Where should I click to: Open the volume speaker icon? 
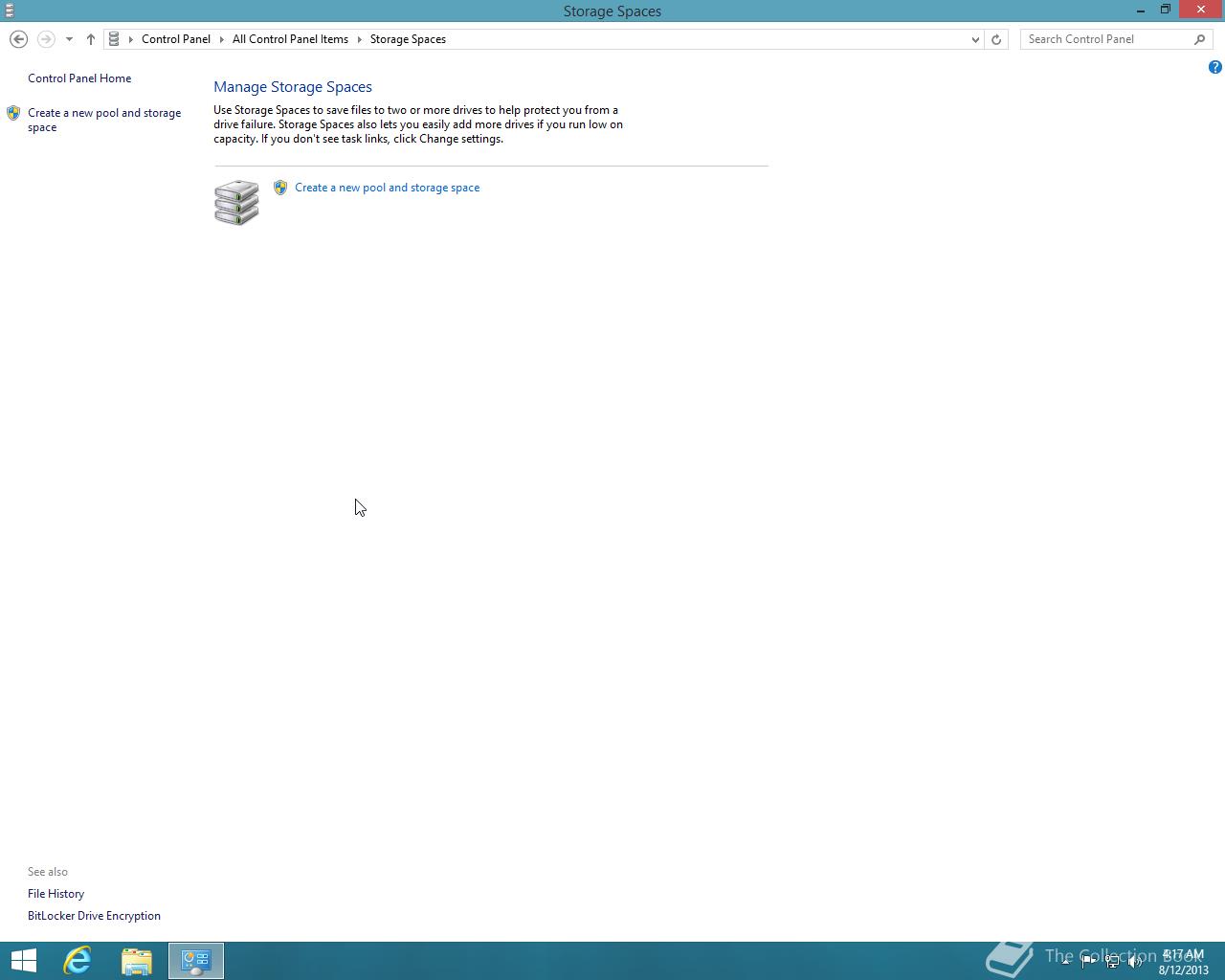[1135, 961]
